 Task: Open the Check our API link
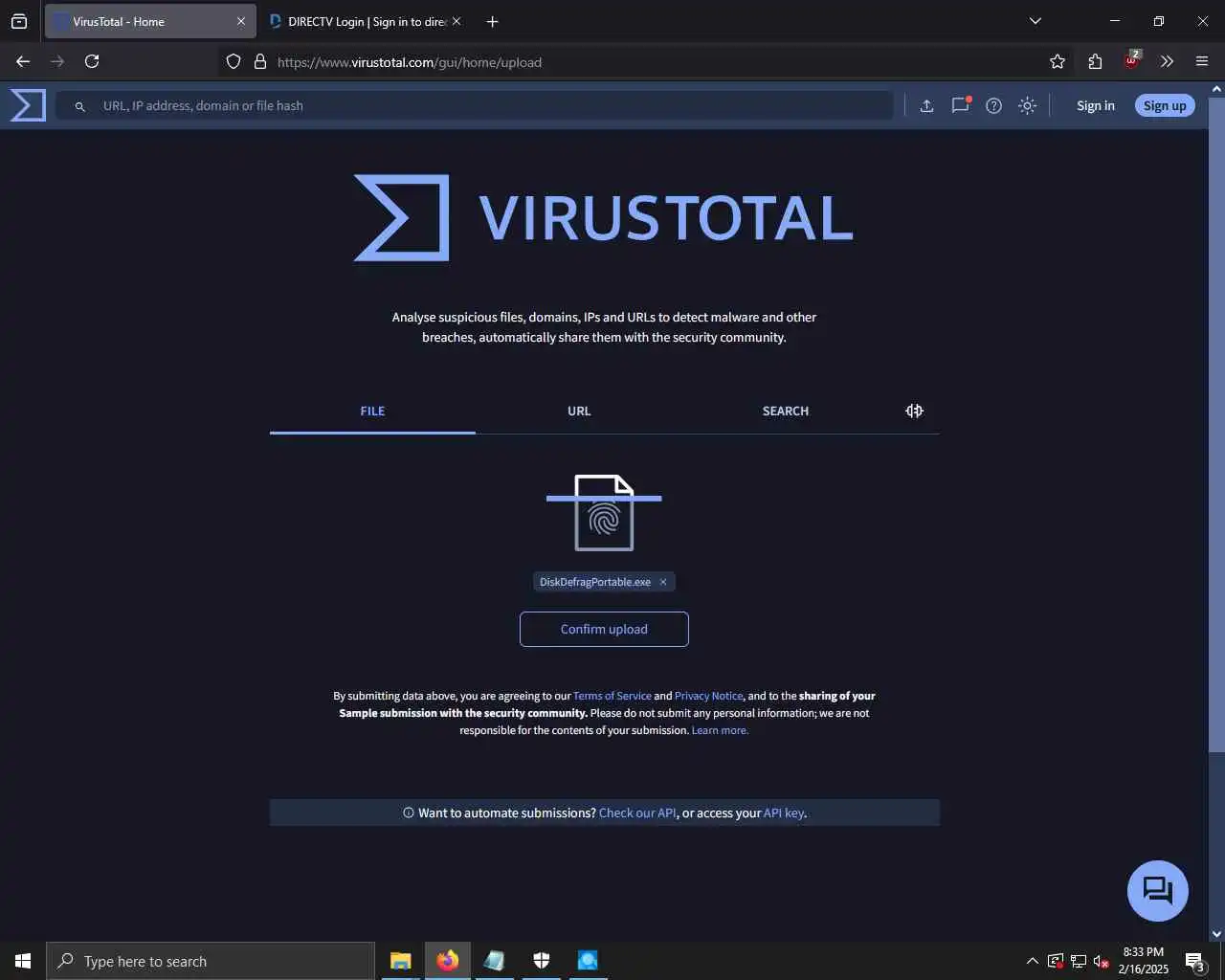click(637, 813)
